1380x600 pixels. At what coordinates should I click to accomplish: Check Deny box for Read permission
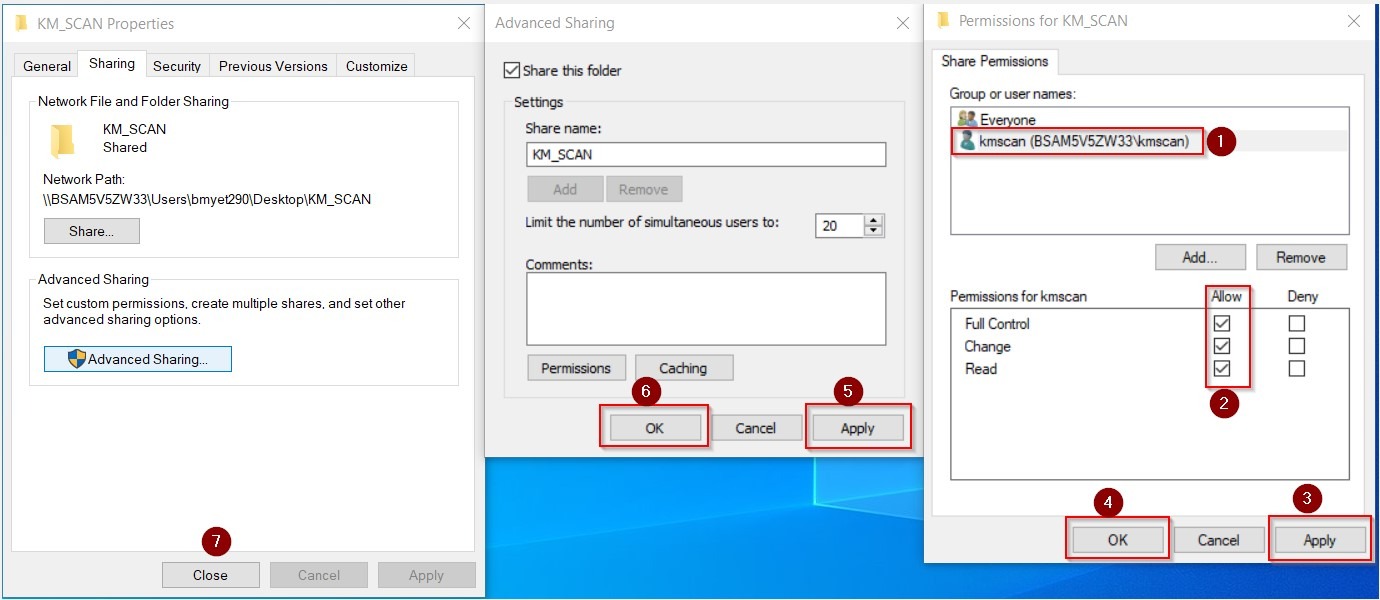click(x=1296, y=369)
